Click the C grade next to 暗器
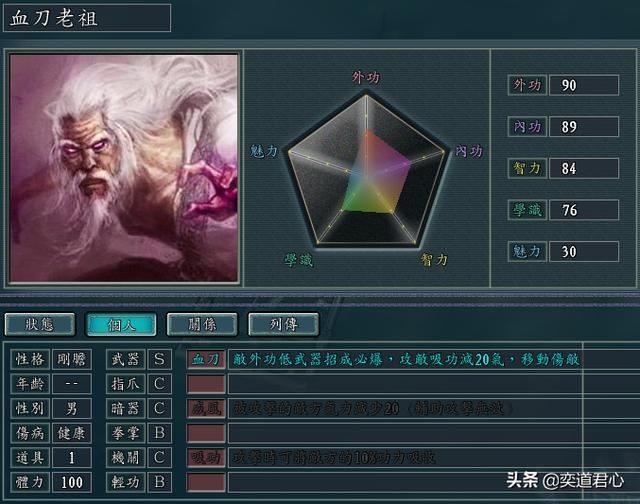The width and height of the screenshot is (640, 504). click(x=160, y=408)
